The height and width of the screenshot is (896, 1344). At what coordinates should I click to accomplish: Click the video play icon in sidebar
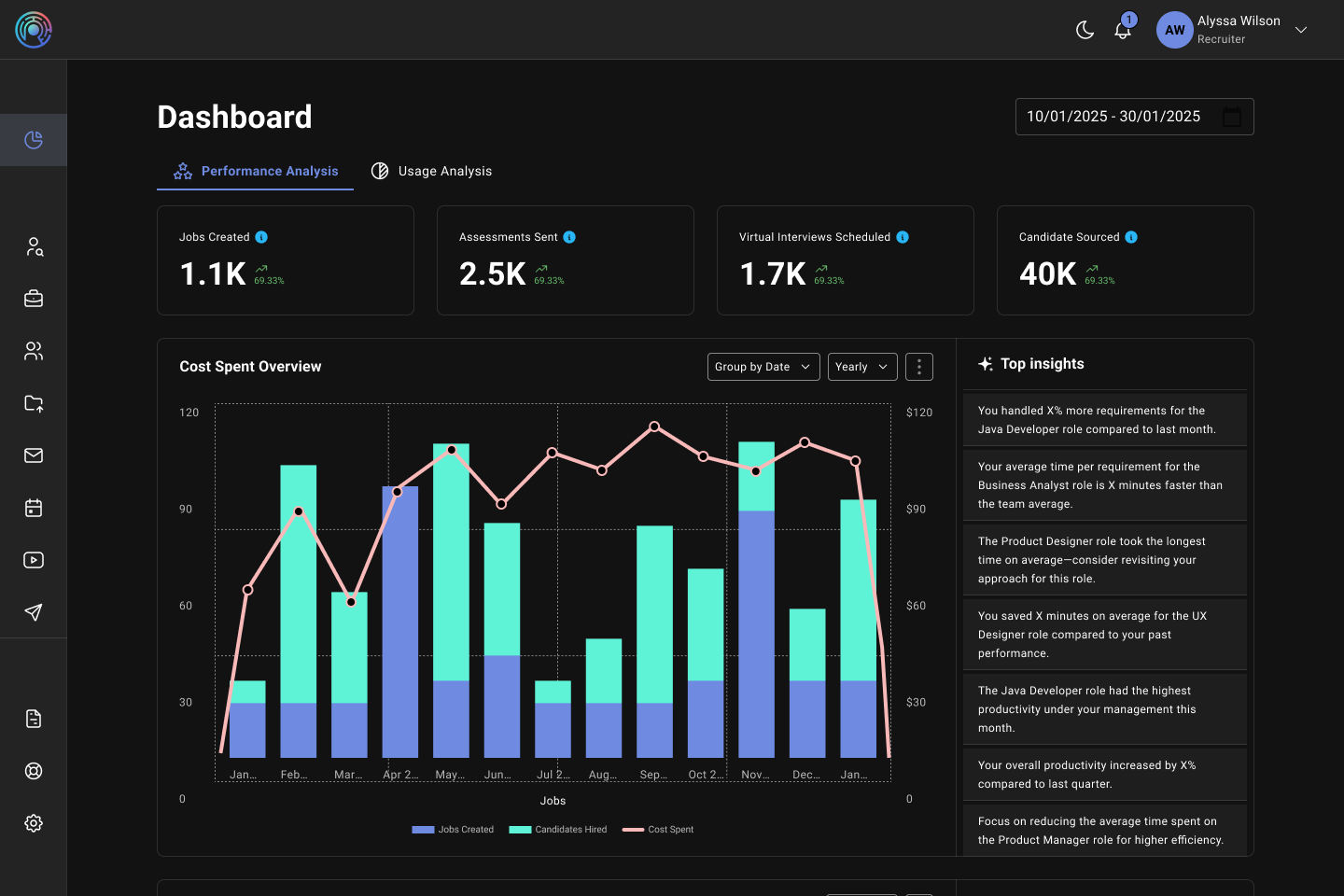34,560
